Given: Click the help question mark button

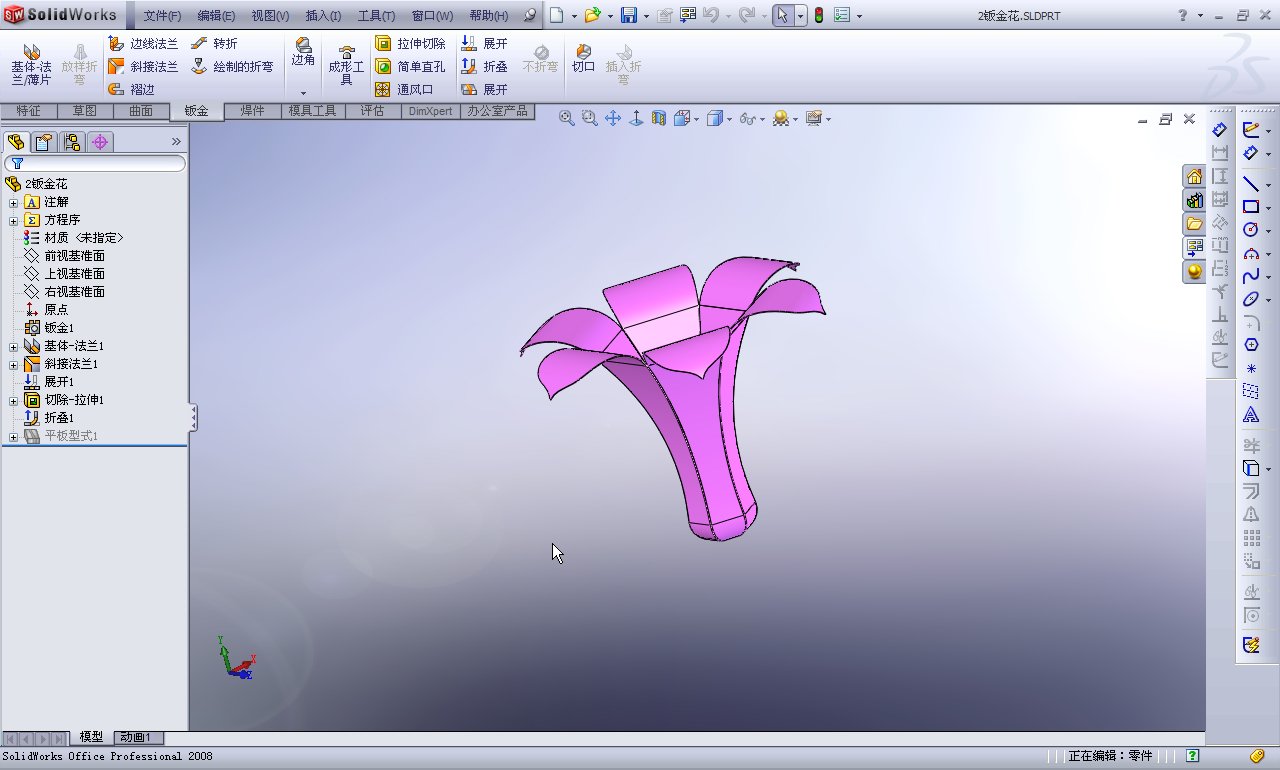Looking at the screenshot, I should click(x=1183, y=15).
